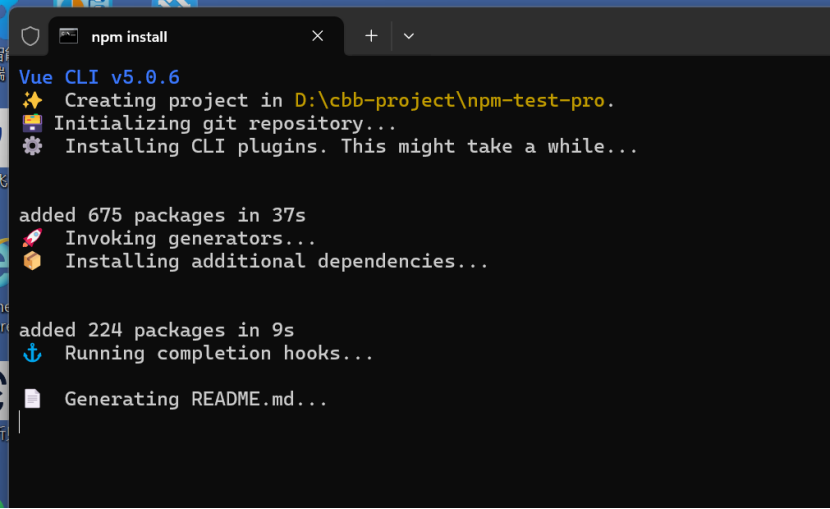Click the blinking cursor on the last line
This screenshot has width=830, height=509.
pos(20,422)
